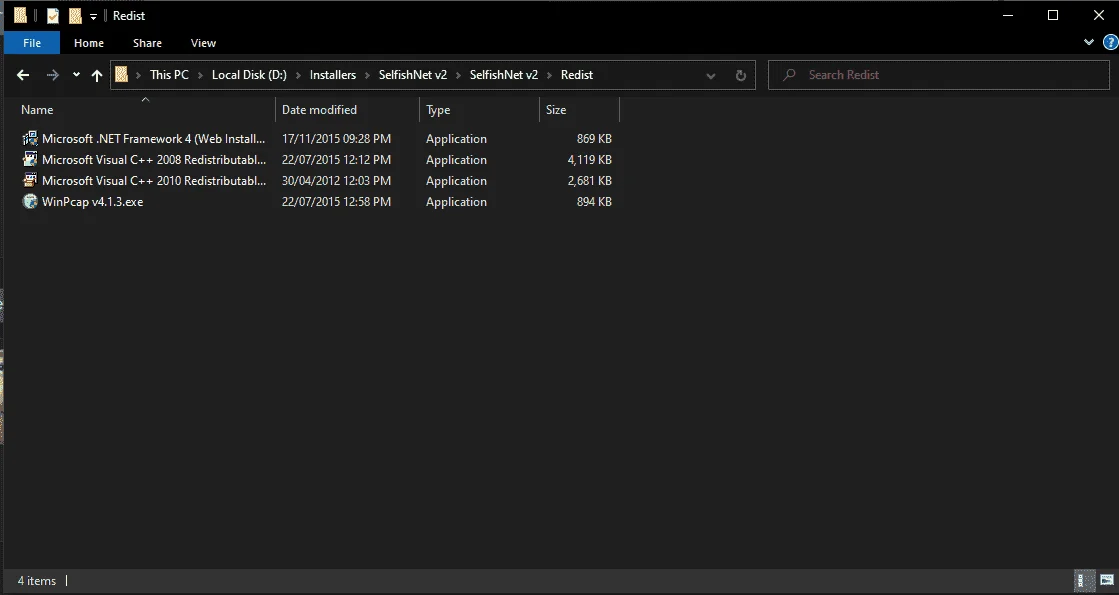Open the Customize Quick Access Toolbar dropdown
This screenshot has width=1119, height=595.
[x=93, y=16]
